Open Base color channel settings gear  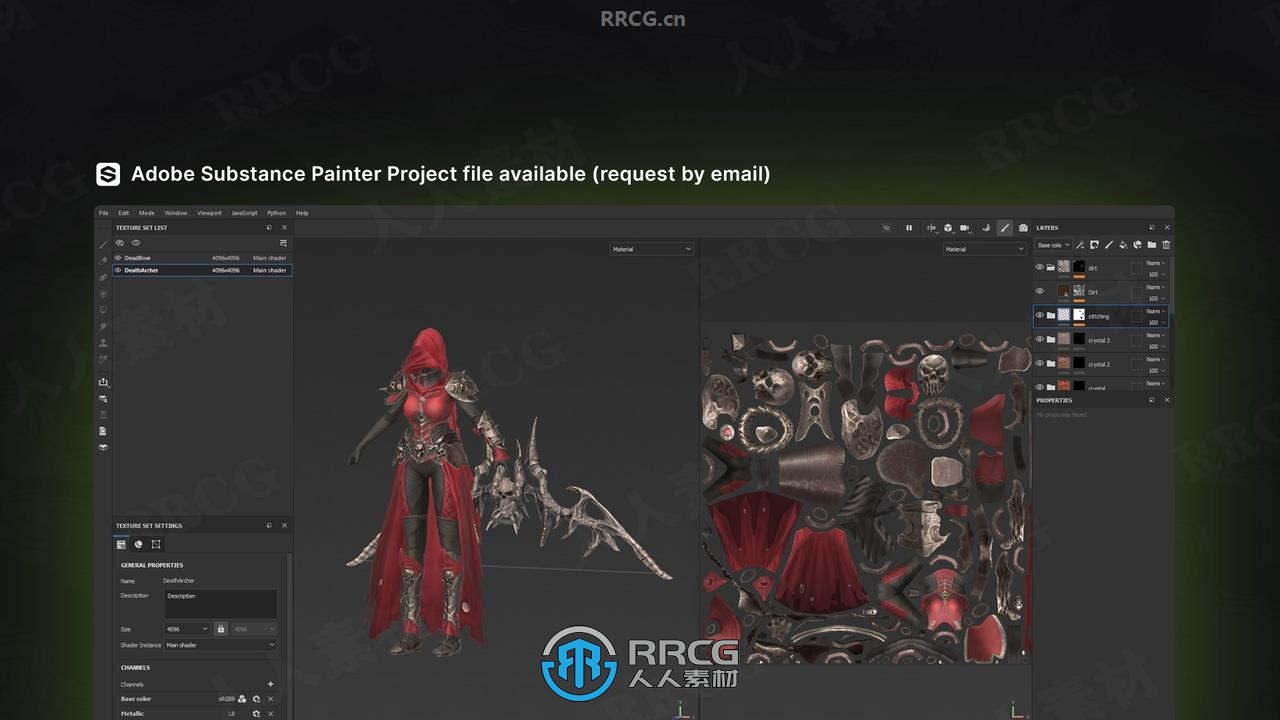click(256, 699)
